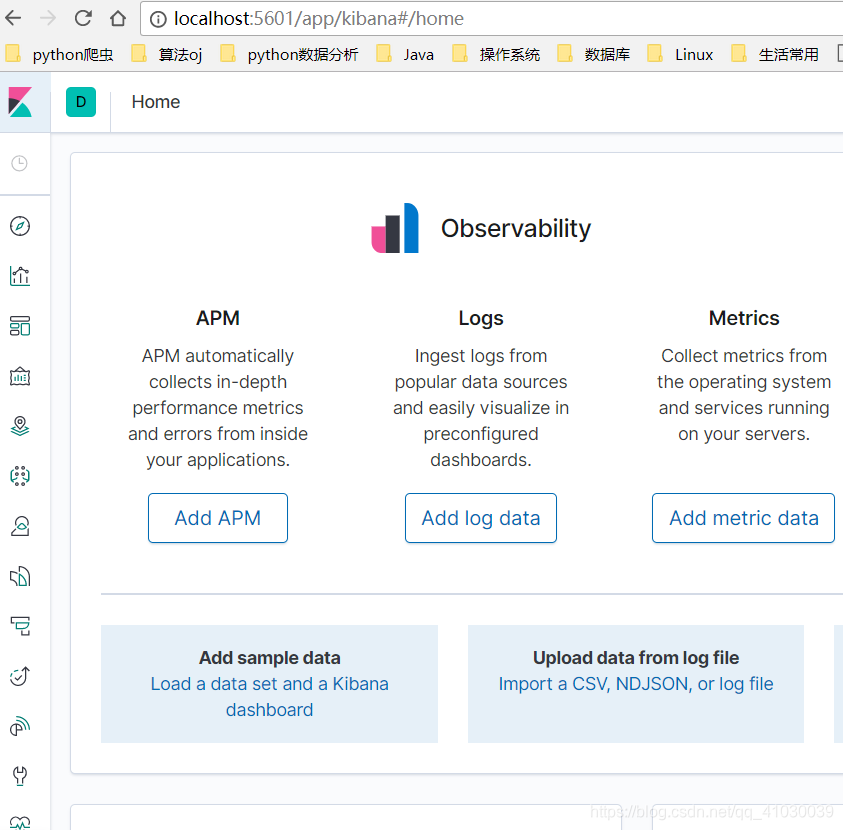Open Upload data from log file card

tap(635, 684)
